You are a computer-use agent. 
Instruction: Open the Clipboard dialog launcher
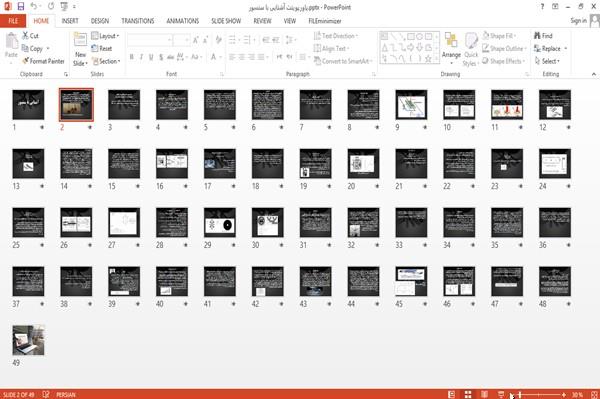(x=66, y=74)
